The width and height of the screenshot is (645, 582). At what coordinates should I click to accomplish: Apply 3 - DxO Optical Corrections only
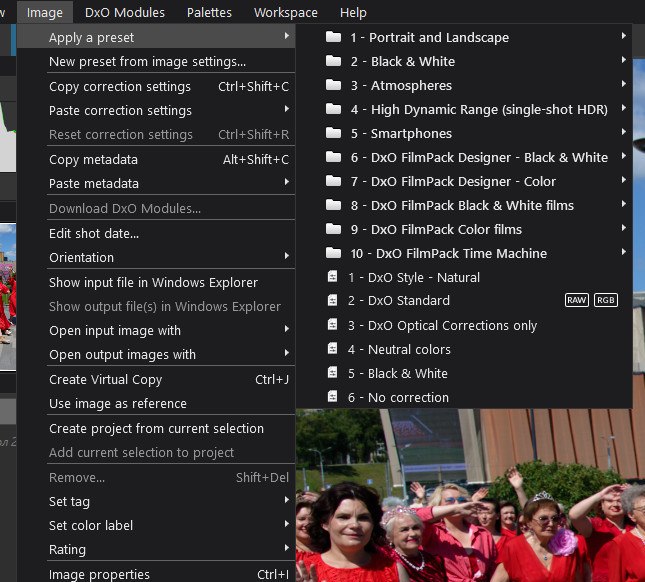pos(464,325)
